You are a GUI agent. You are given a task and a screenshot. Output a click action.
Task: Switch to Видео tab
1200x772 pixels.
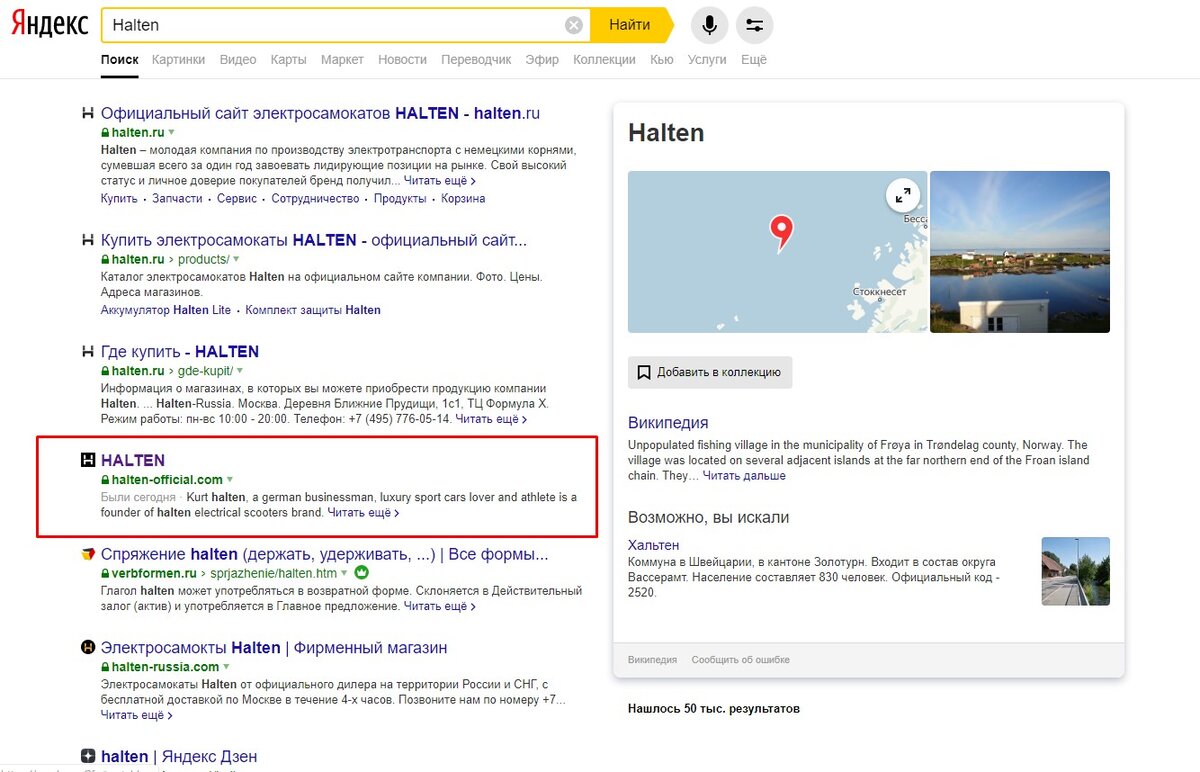(238, 60)
